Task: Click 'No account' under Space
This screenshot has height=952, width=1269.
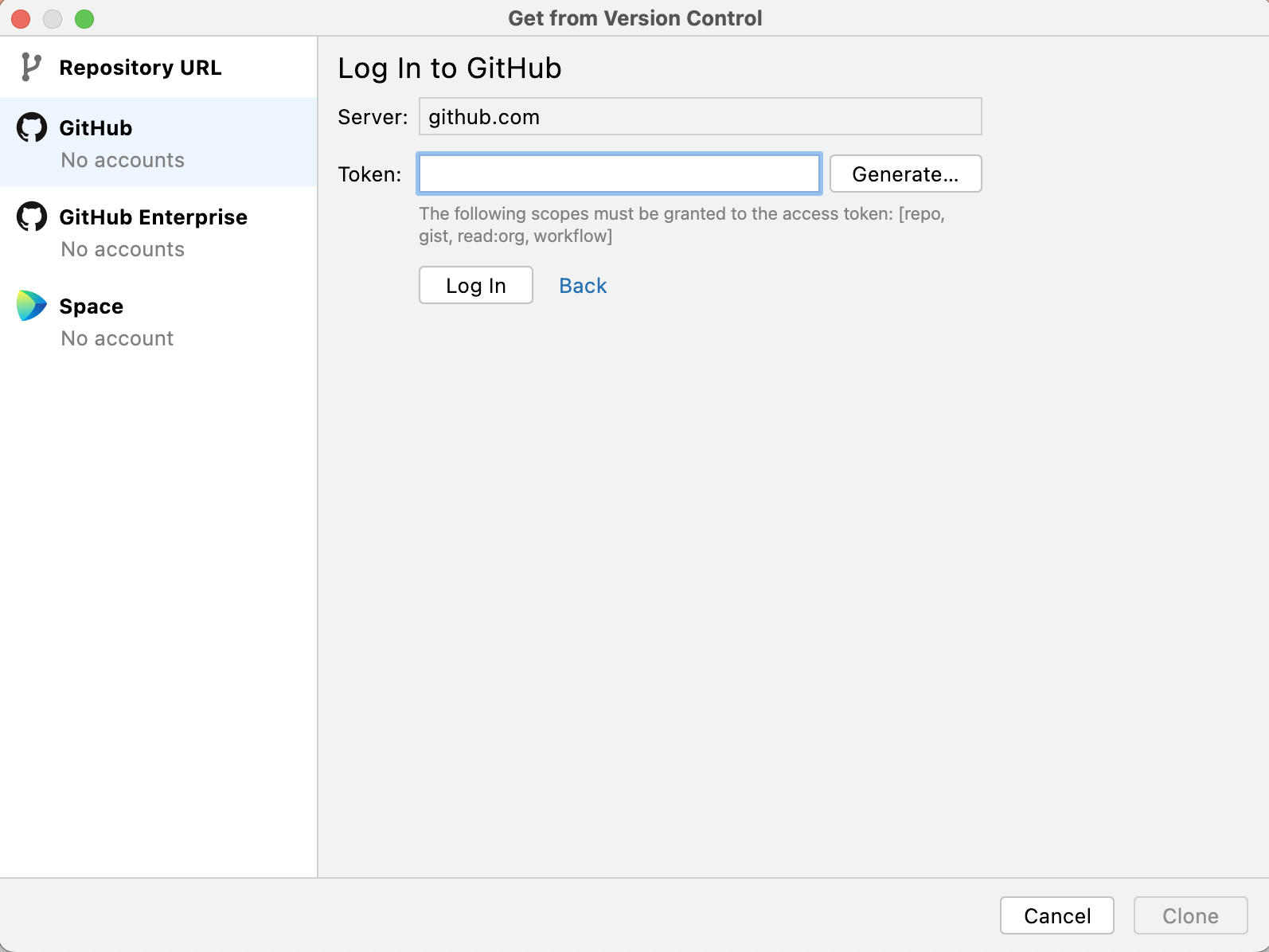Action: 116,337
